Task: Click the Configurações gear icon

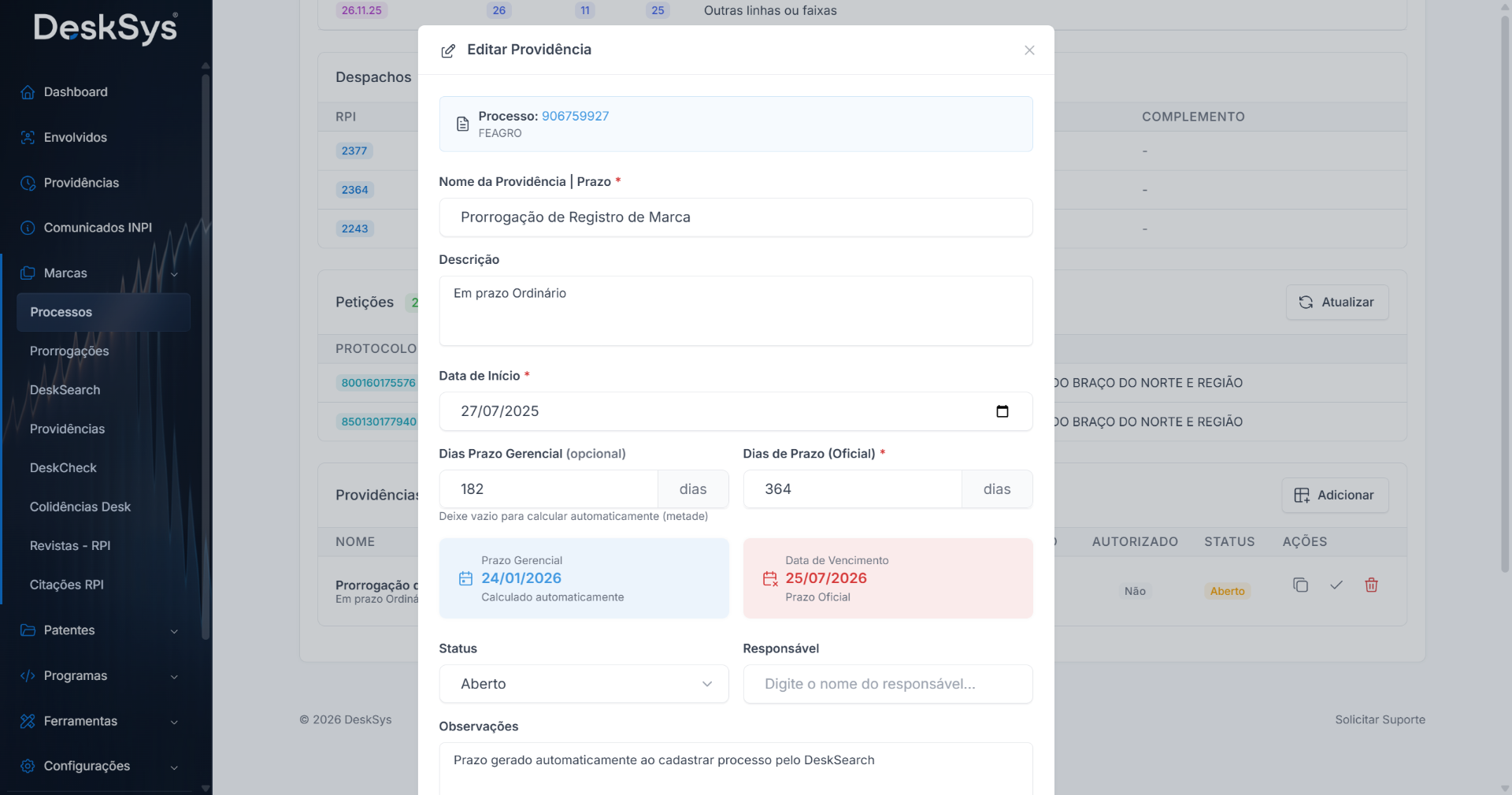Action: coord(28,766)
